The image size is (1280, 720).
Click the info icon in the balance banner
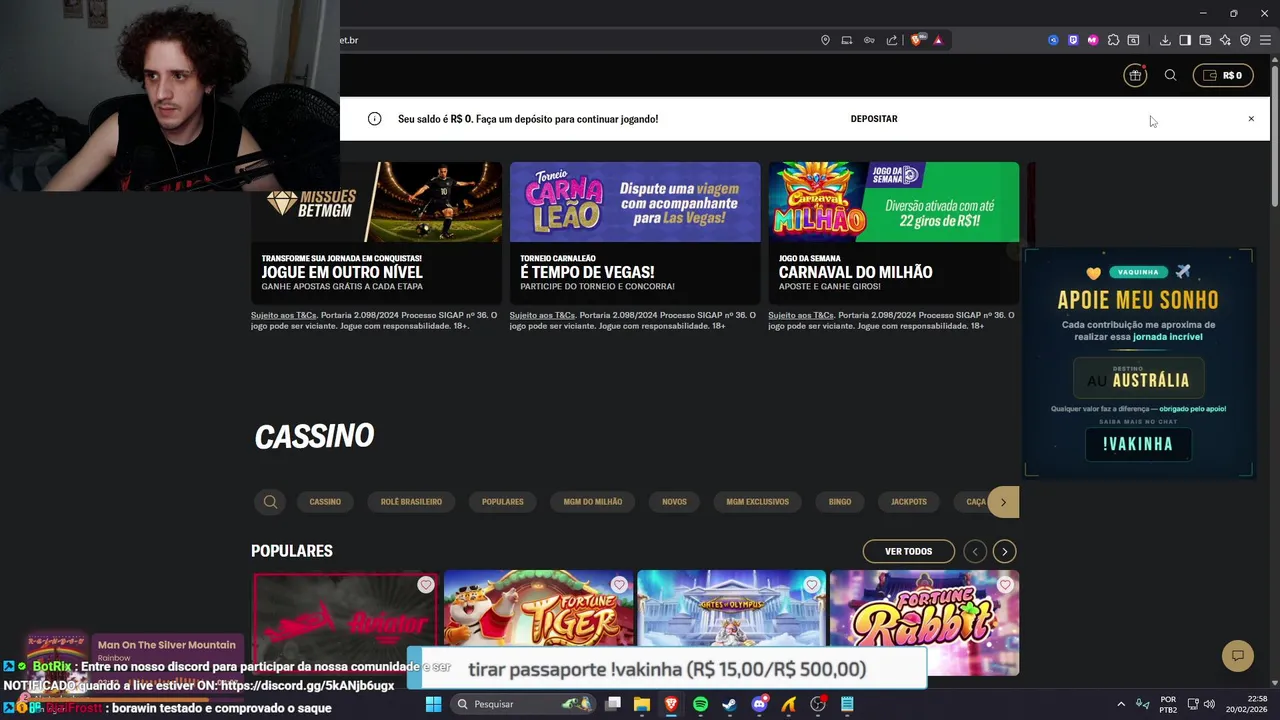[374, 119]
